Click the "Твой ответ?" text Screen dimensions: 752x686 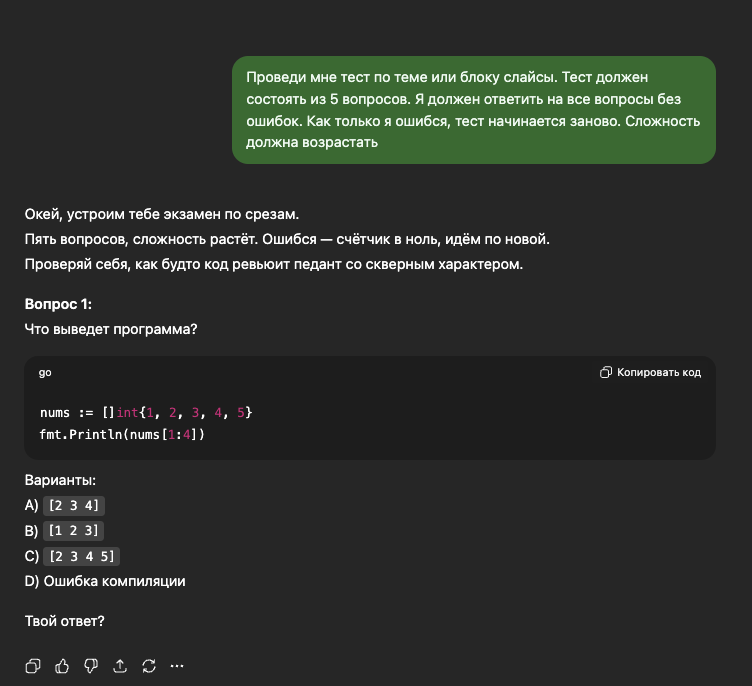64,621
